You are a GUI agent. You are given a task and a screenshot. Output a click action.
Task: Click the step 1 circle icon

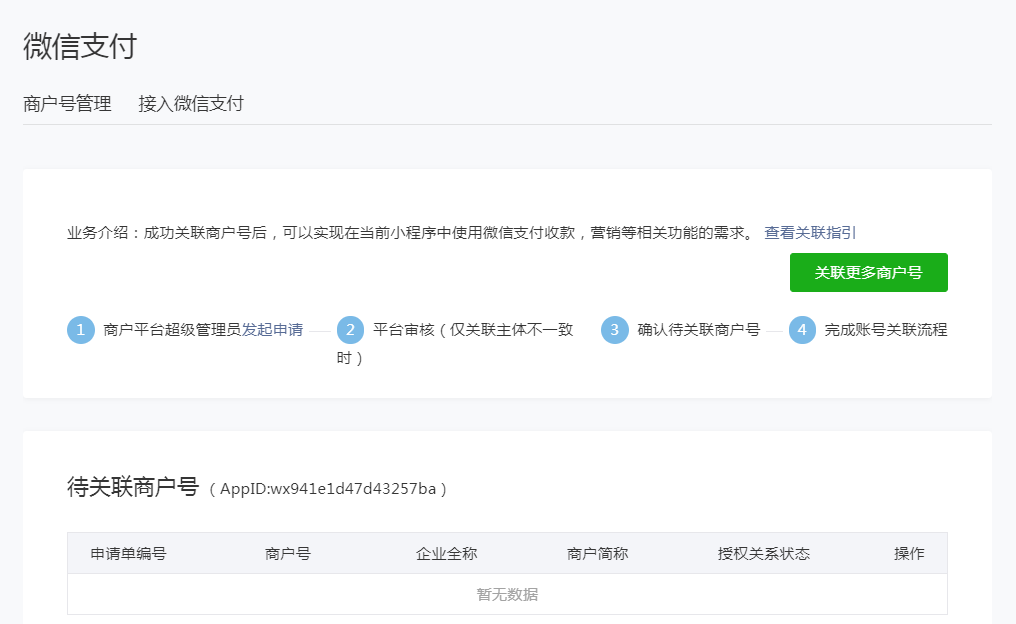coord(81,330)
